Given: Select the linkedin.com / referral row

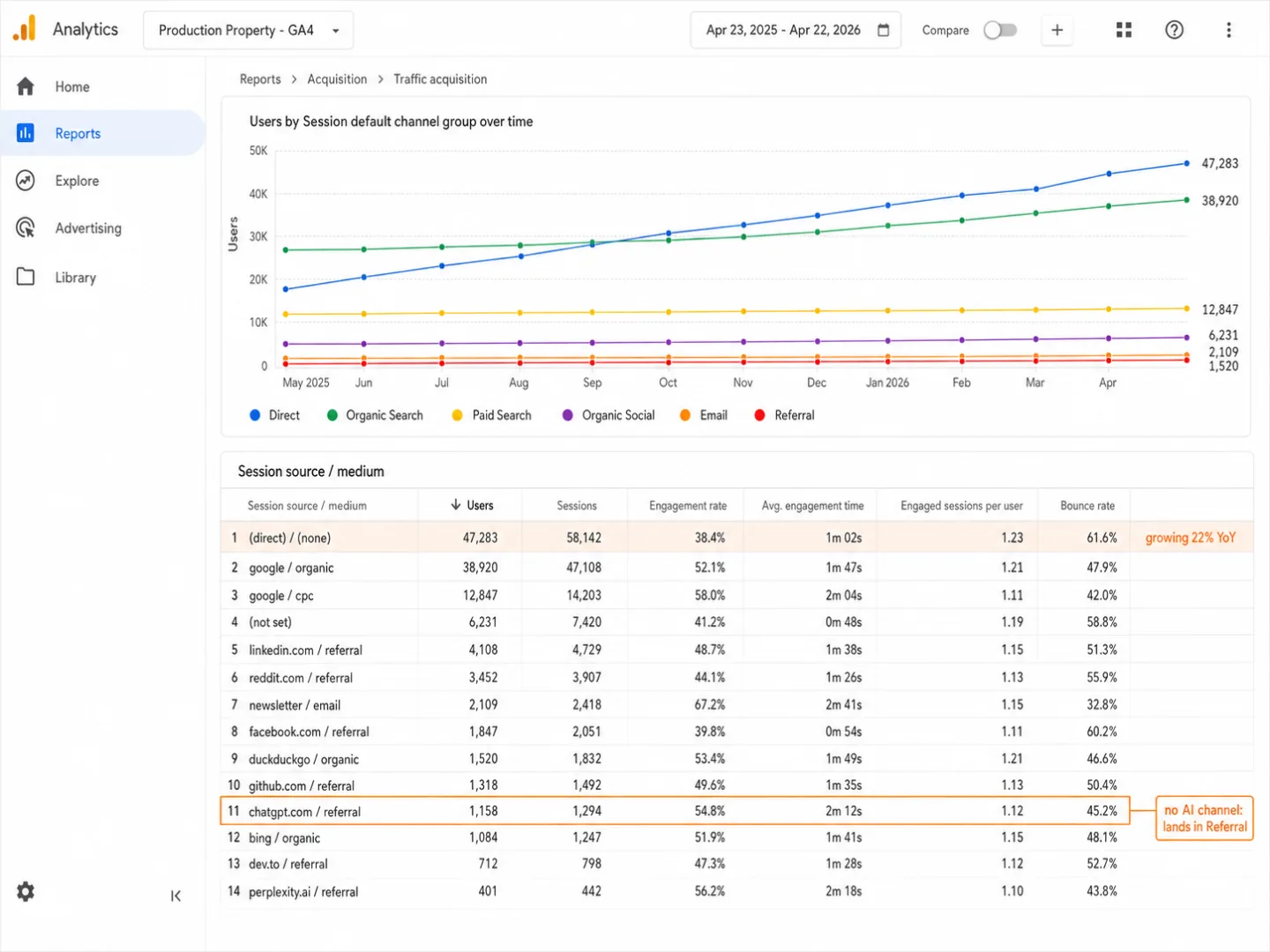Looking at the screenshot, I should coord(736,650).
